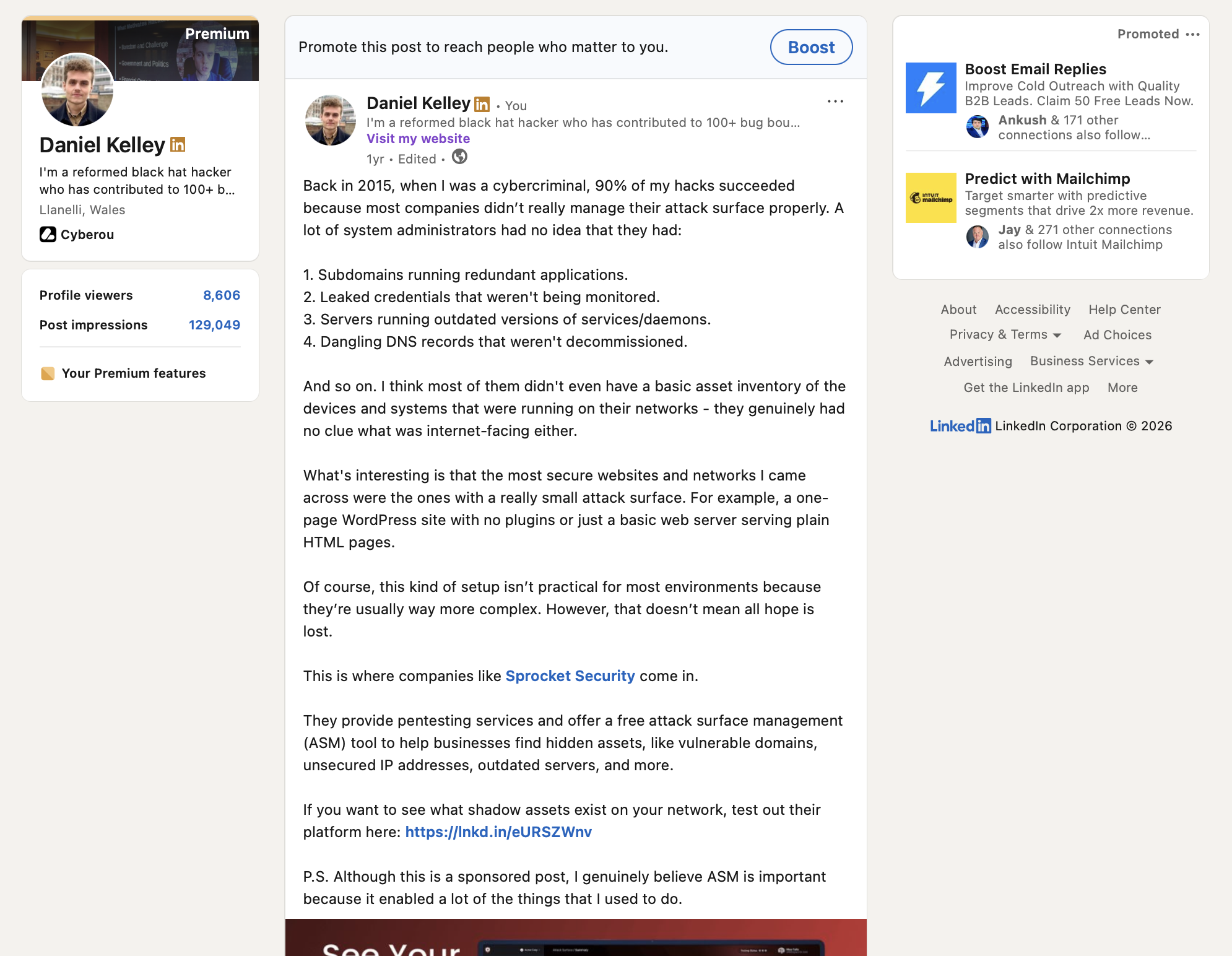Open the More footer option
This screenshot has height=956, width=1232.
pyautogui.click(x=1122, y=388)
